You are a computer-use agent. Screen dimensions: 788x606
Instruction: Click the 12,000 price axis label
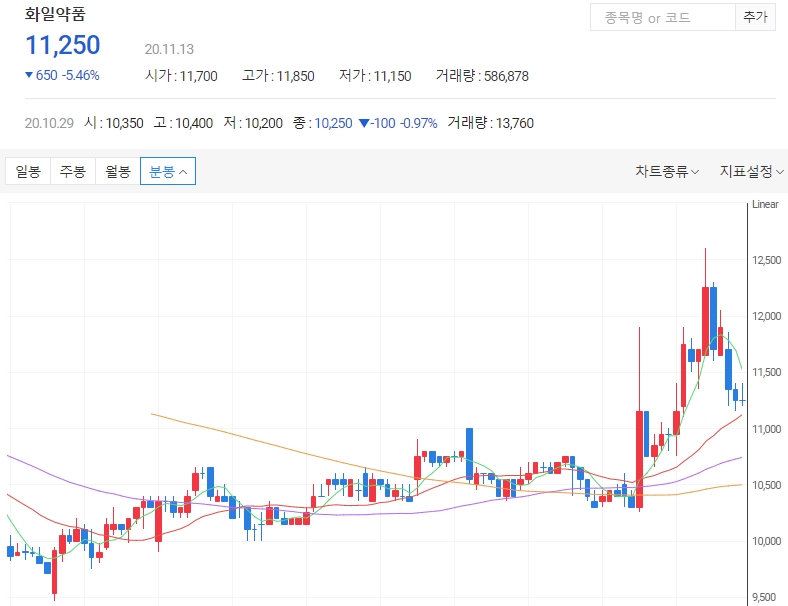tap(766, 316)
